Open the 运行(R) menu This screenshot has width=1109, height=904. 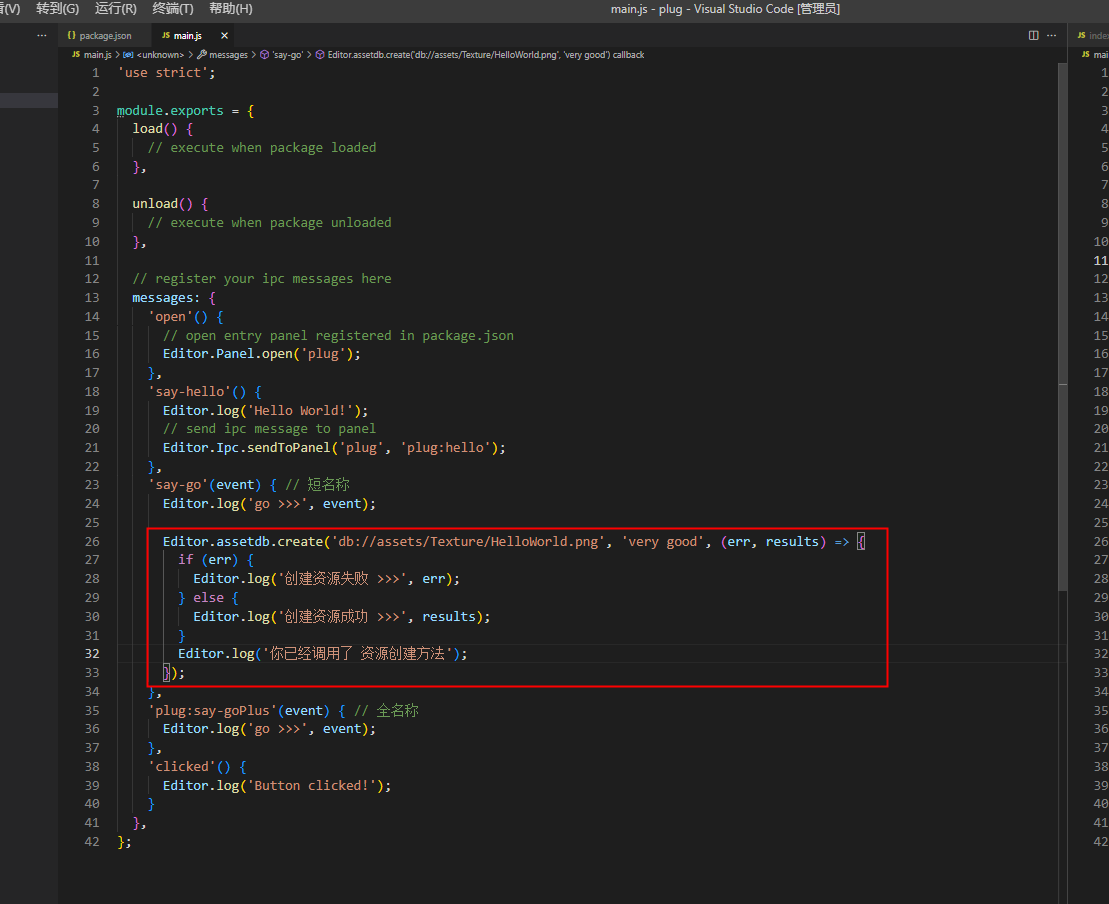coord(115,8)
